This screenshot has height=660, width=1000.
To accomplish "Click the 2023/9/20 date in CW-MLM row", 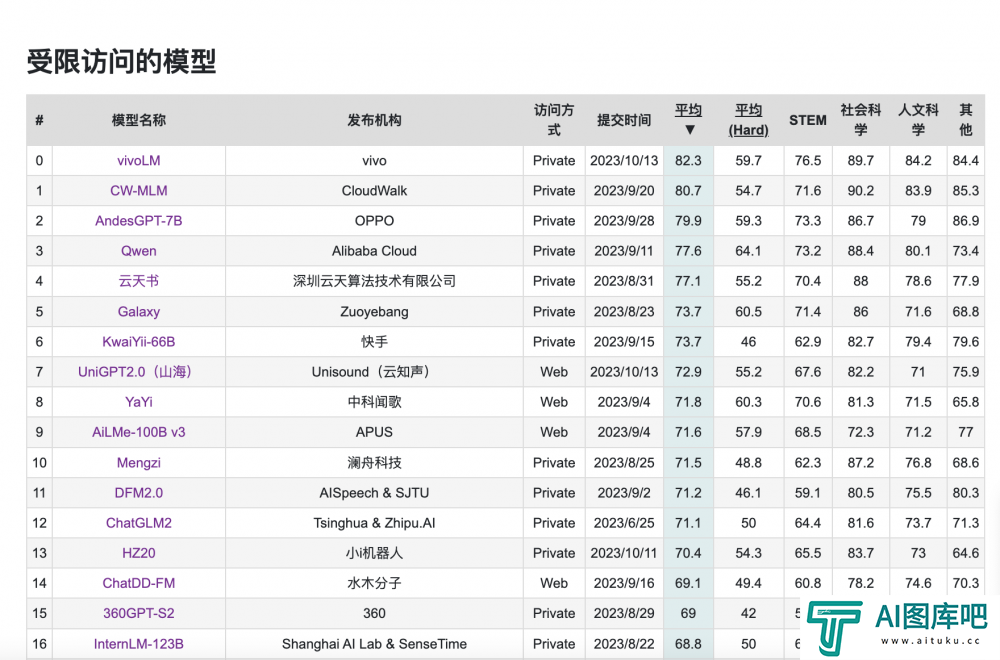I will (x=624, y=191).
